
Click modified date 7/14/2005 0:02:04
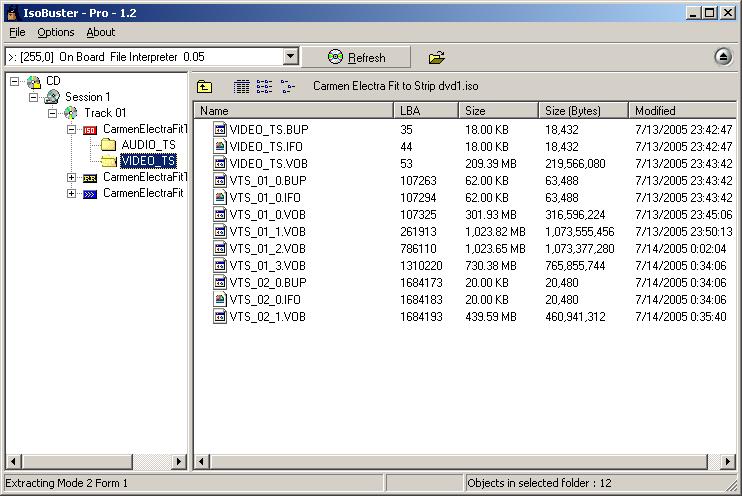pyautogui.click(x=680, y=249)
